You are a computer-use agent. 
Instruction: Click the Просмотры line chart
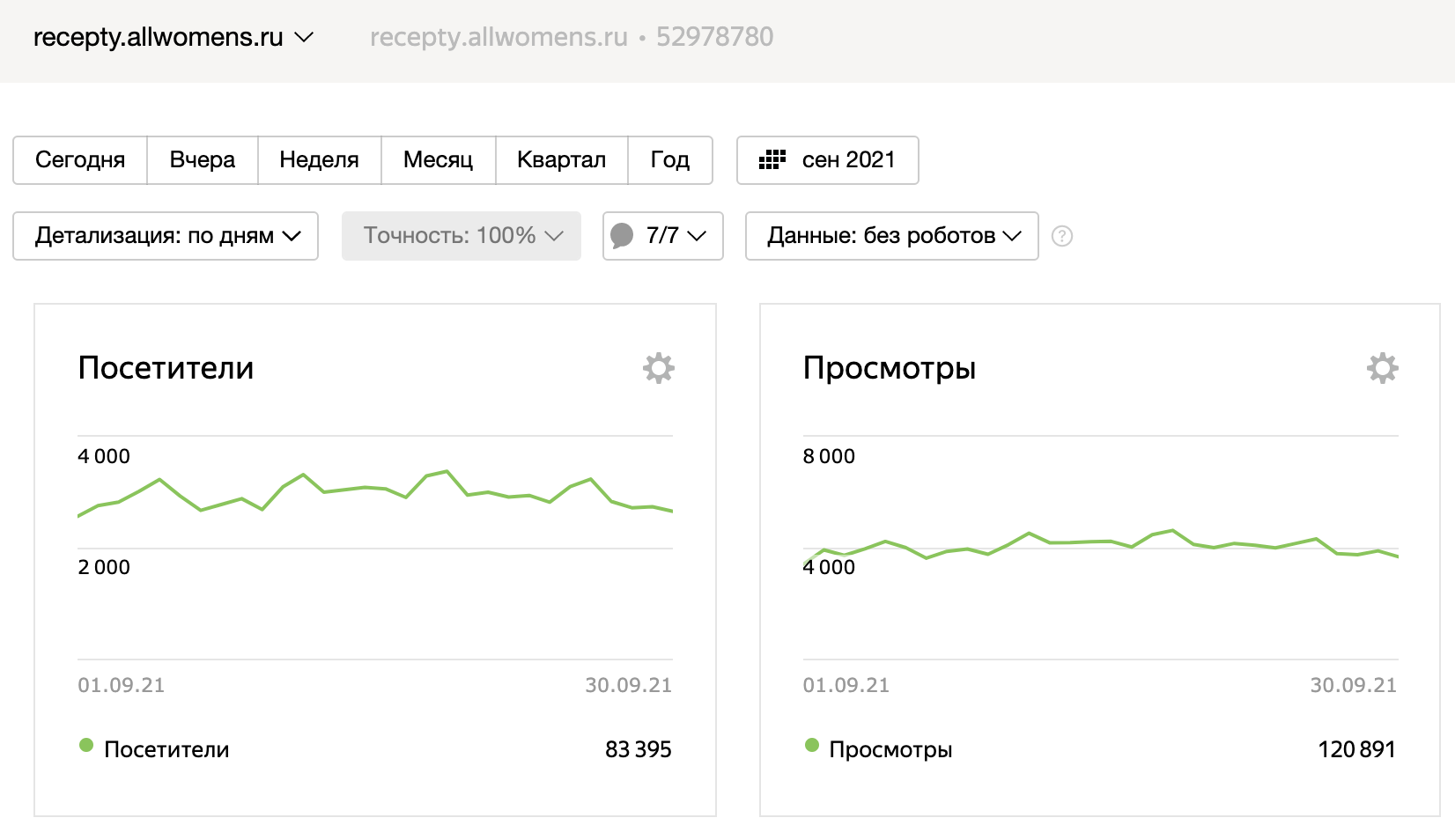pos(1101,546)
